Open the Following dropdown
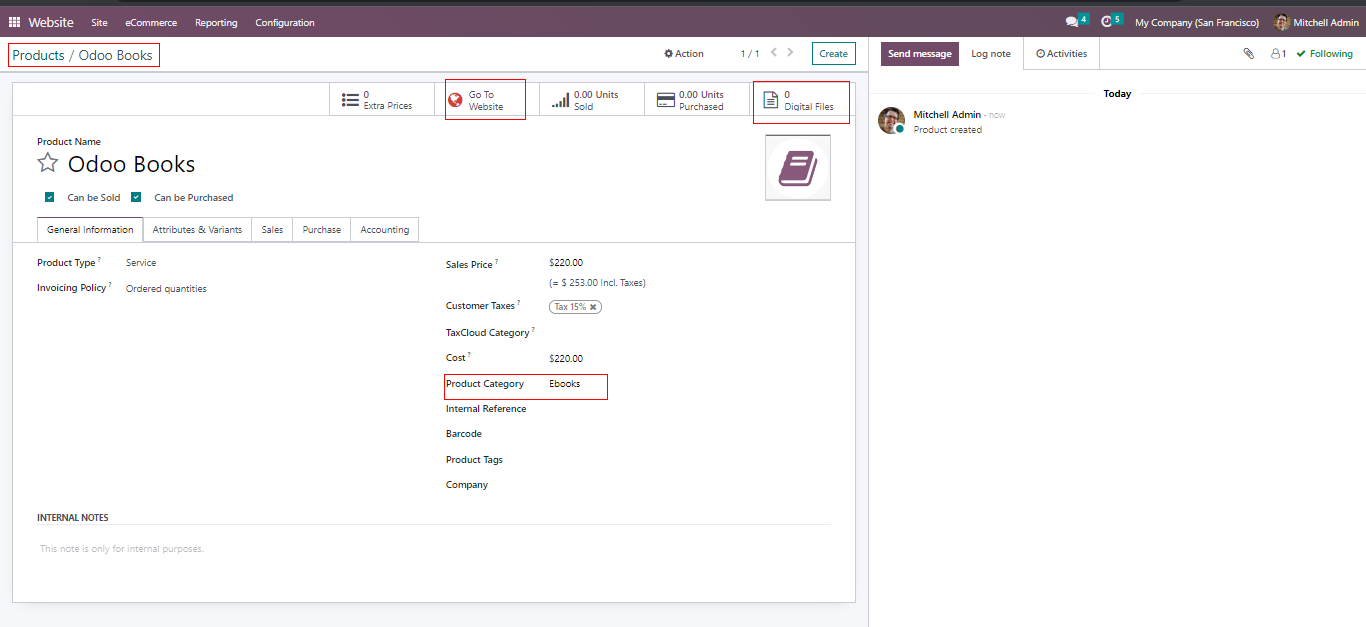The height and width of the screenshot is (627, 1366). click(1324, 54)
